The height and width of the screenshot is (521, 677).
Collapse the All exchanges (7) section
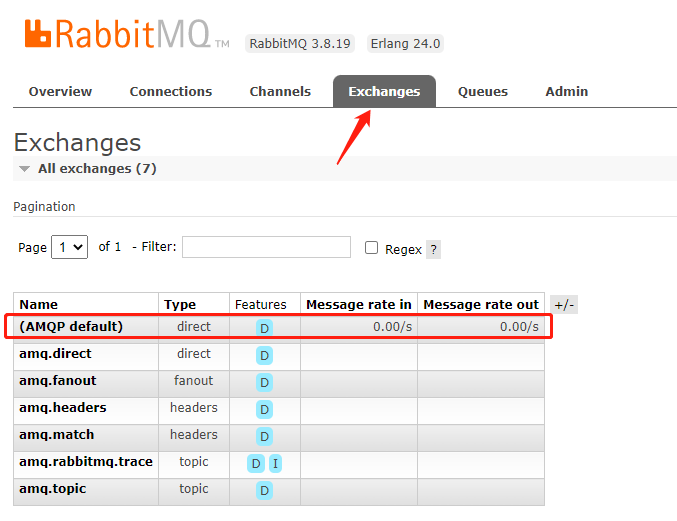tap(97, 168)
